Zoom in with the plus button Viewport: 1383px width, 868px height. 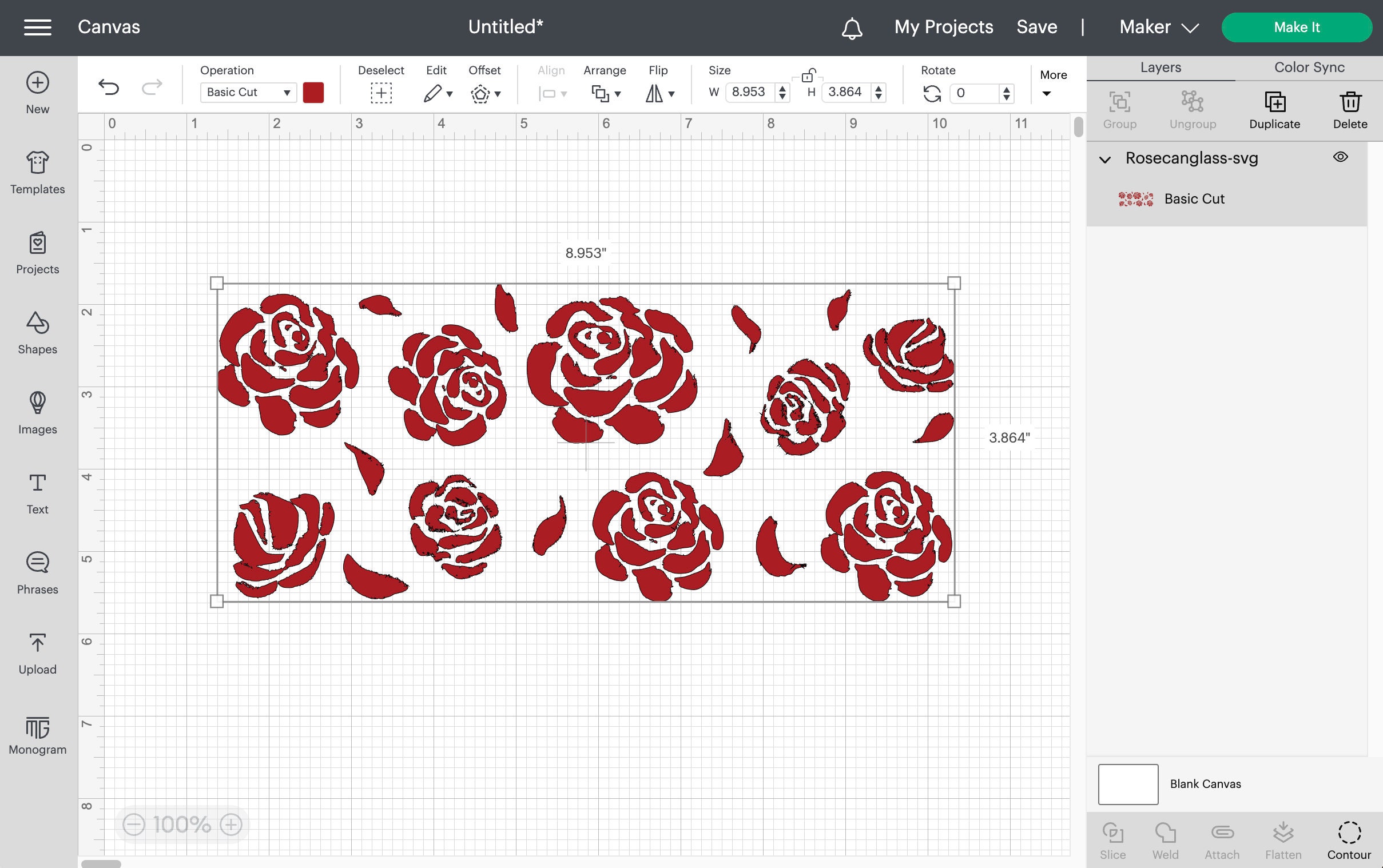point(231,825)
